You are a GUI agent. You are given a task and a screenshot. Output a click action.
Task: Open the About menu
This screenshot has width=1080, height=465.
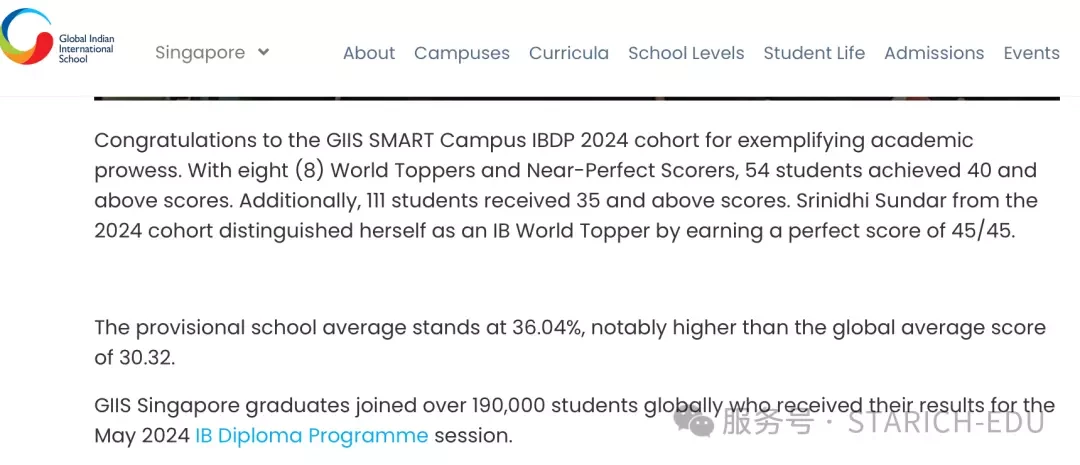[x=369, y=53]
